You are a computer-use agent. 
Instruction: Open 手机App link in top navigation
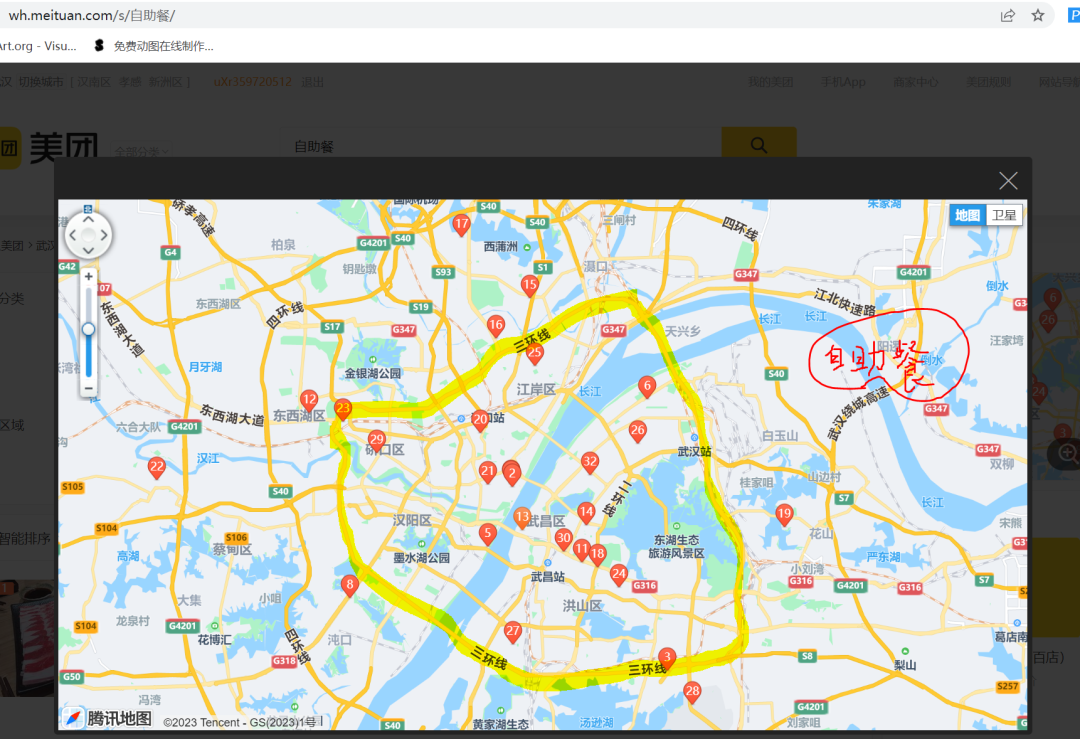(843, 82)
